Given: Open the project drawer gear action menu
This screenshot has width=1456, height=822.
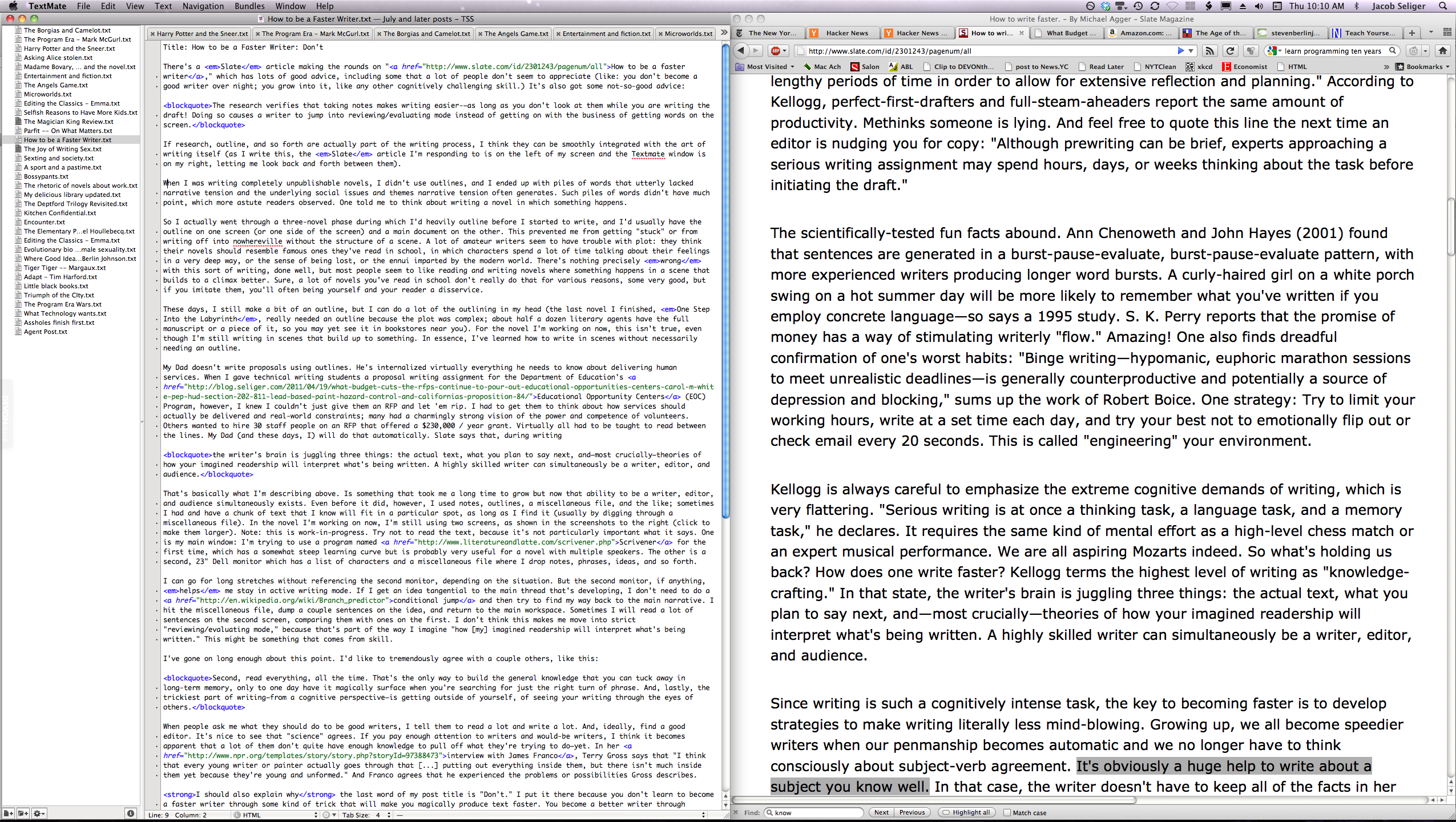Looking at the screenshot, I should pyautogui.click(x=39, y=813).
